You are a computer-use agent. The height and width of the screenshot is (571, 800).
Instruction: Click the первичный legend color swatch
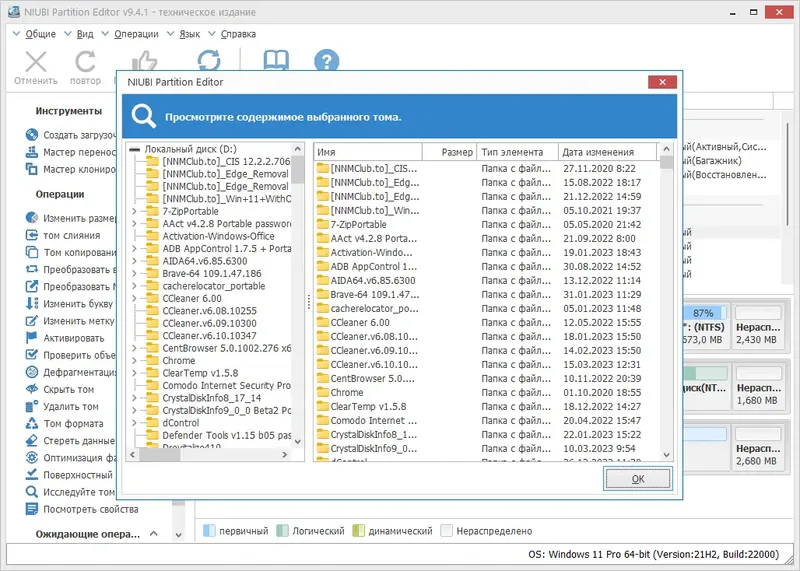(x=209, y=531)
